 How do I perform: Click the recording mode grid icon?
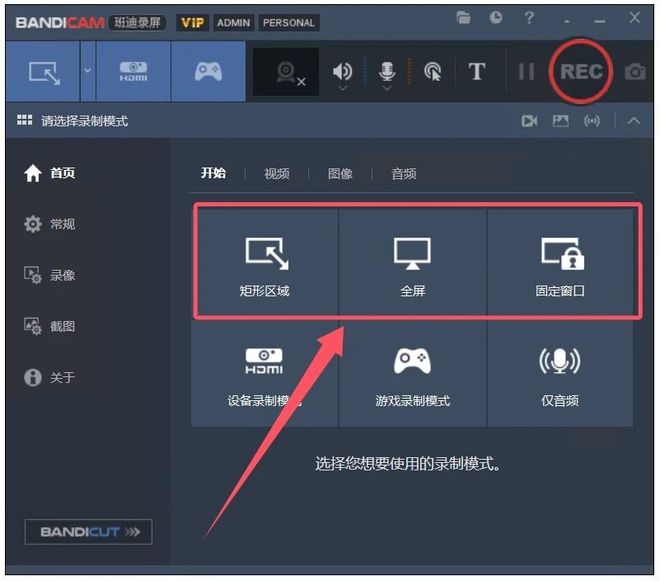tap(24, 120)
